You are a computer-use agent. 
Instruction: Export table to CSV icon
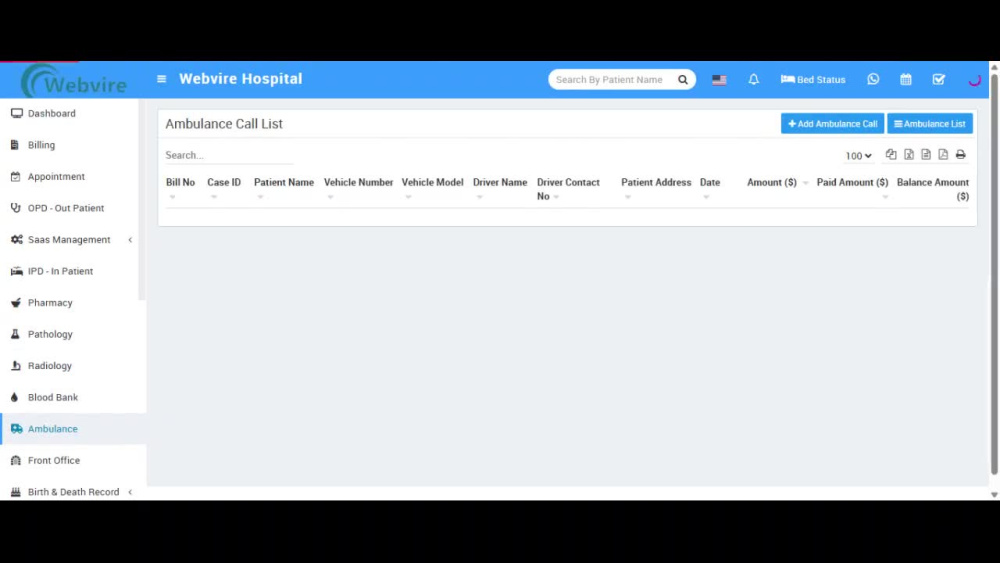point(926,155)
